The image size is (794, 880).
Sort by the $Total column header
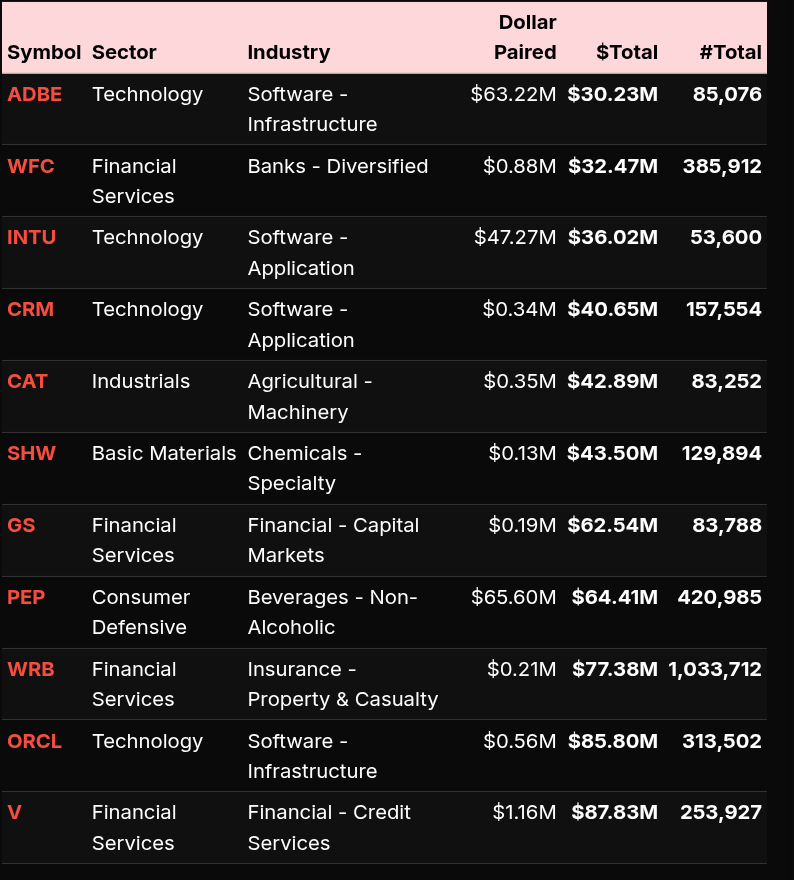click(627, 53)
